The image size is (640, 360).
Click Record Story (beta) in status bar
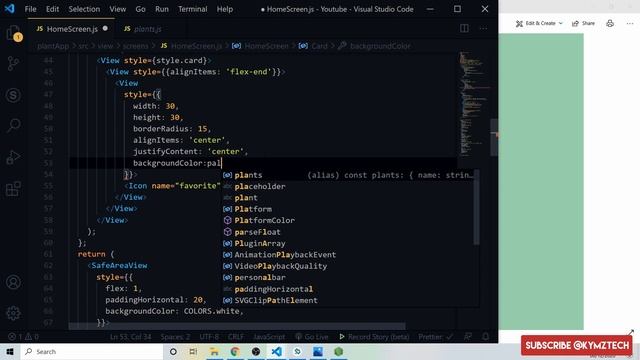coord(374,337)
